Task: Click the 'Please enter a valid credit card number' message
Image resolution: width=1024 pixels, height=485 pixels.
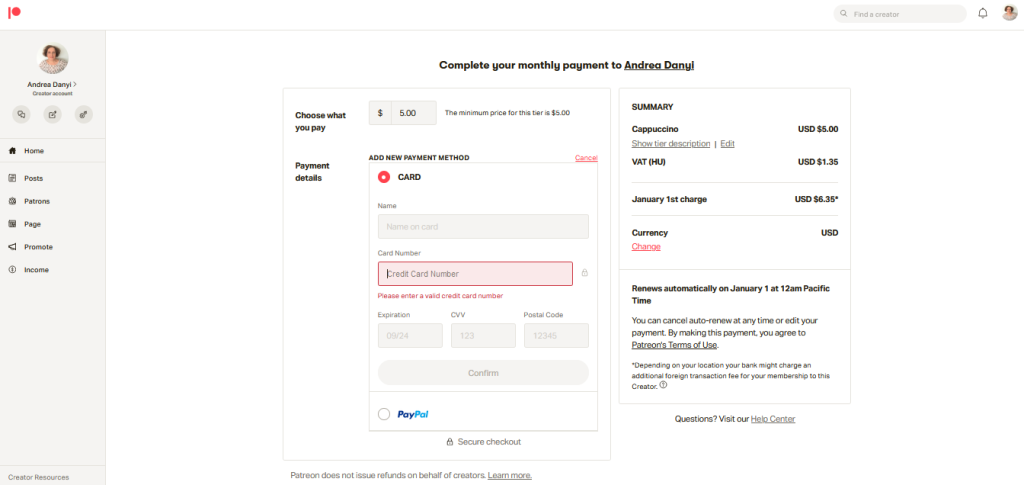Action: point(440,296)
